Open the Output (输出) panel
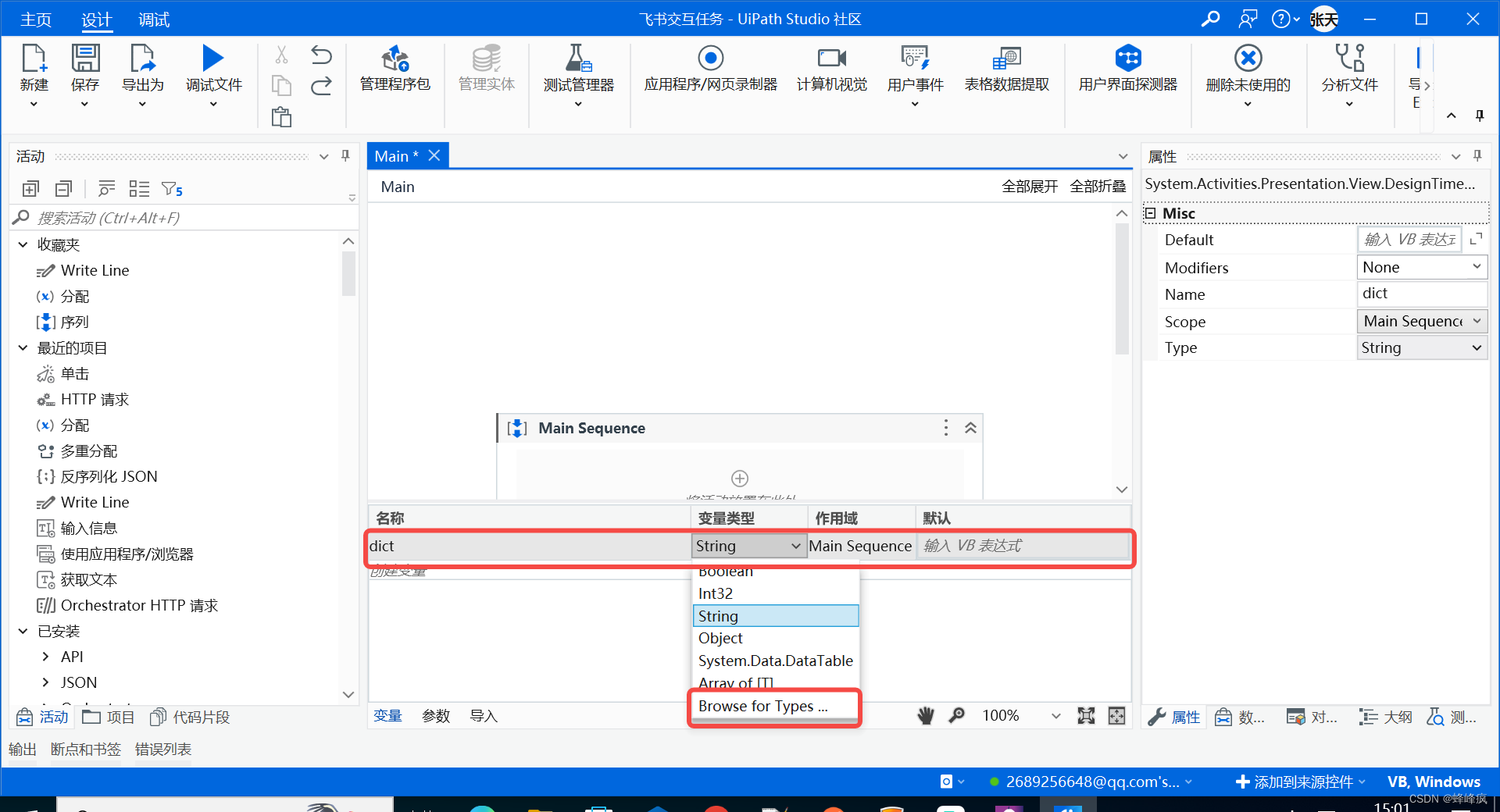The width and height of the screenshot is (1500, 812). pos(23,749)
